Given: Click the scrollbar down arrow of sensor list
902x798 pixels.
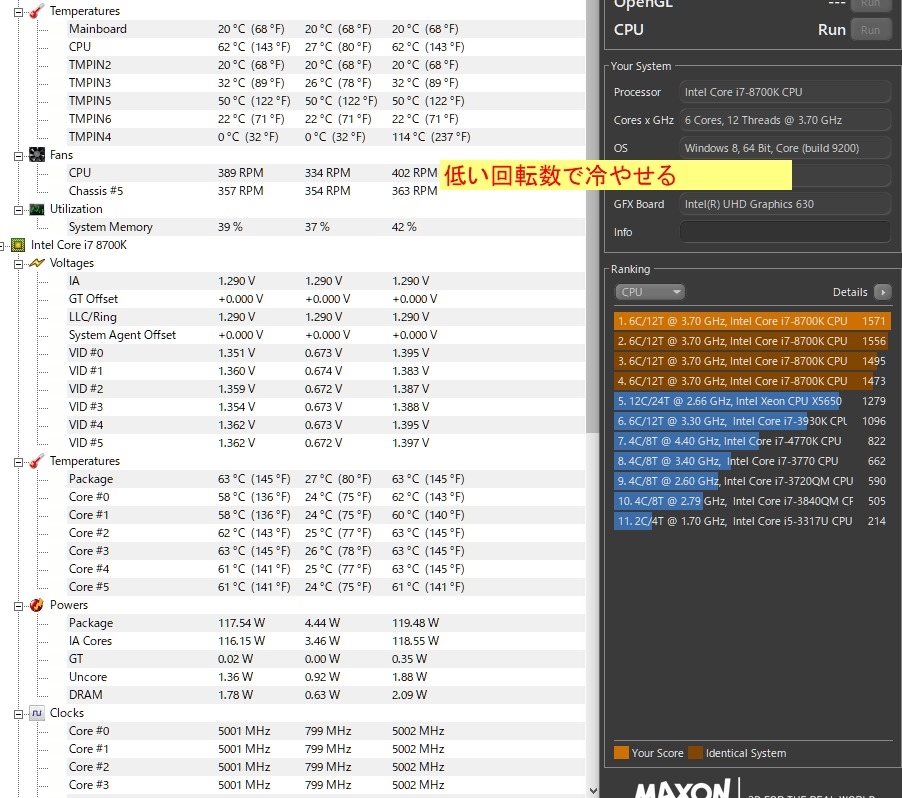Looking at the screenshot, I should (593, 791).
